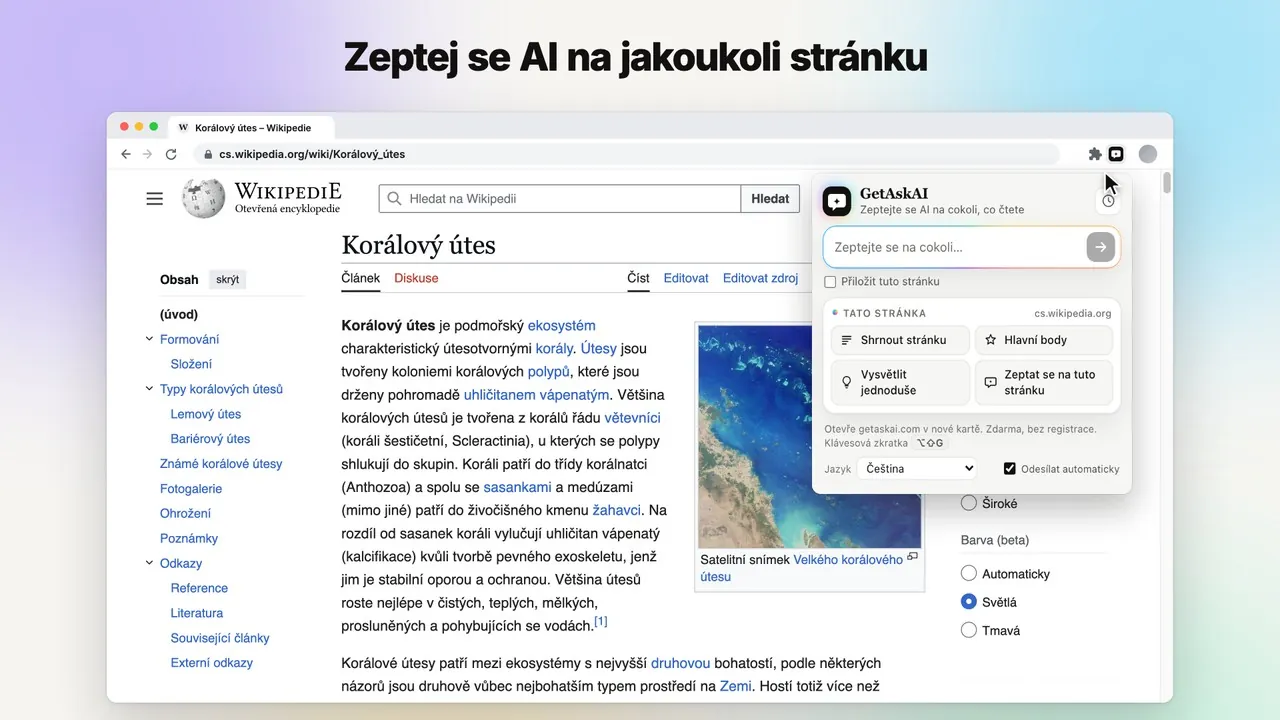The image size is (1280, 720).
Task: Open the Diskuse tab
Action: pyautogui.click(x=416, y=278)
